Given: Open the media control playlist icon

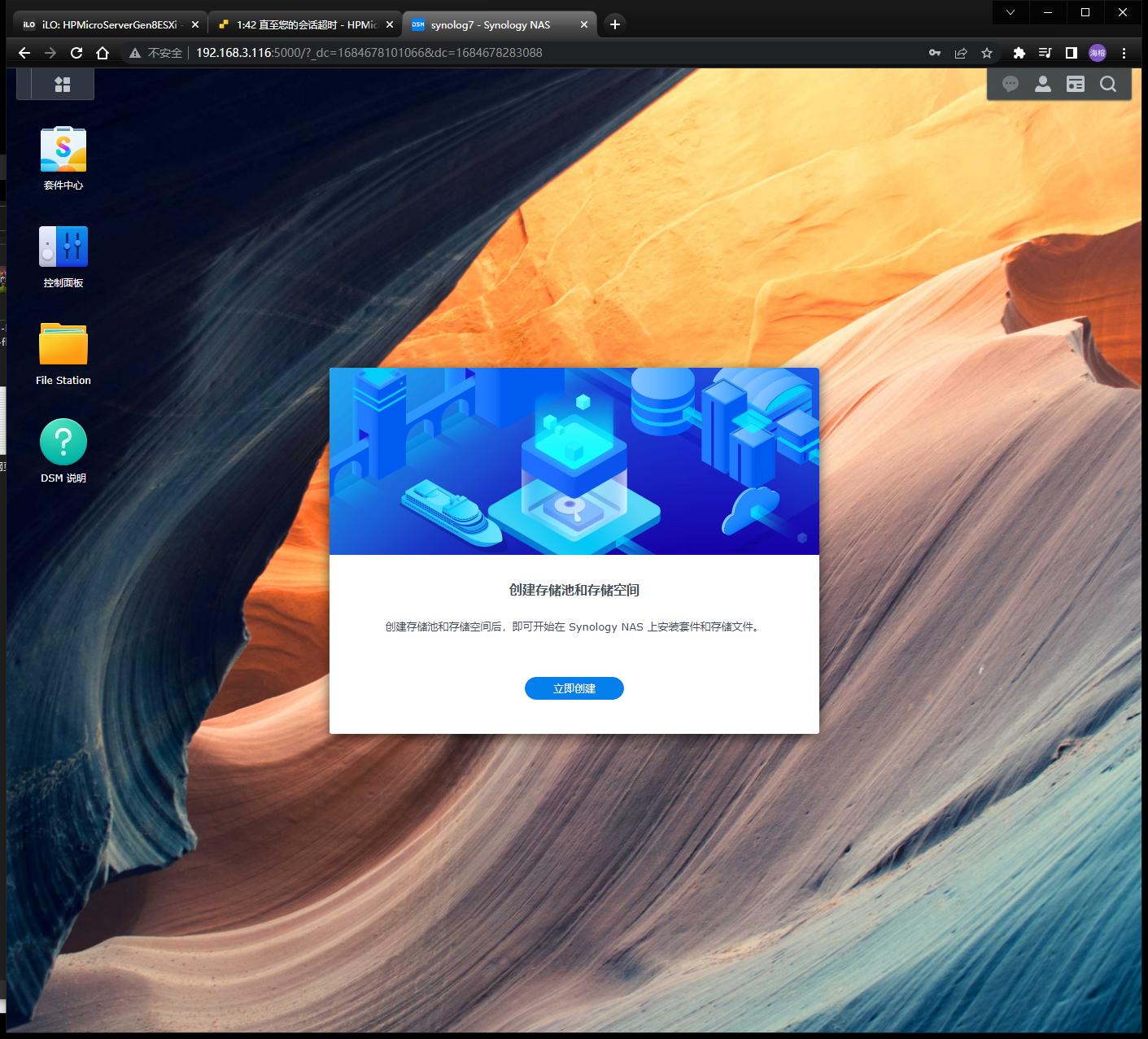Looking at the screenshot, I should 1045,53.
